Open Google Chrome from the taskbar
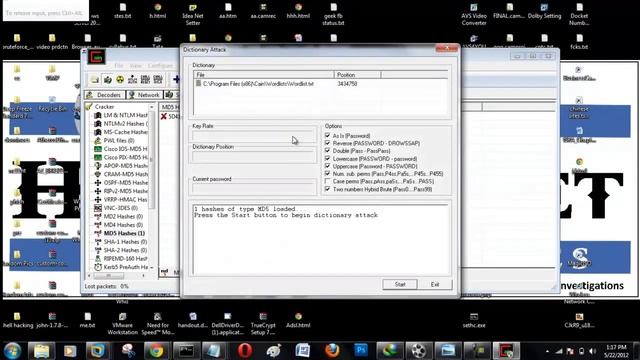Screen dimensions: 640x360 [x=156, y=351]
